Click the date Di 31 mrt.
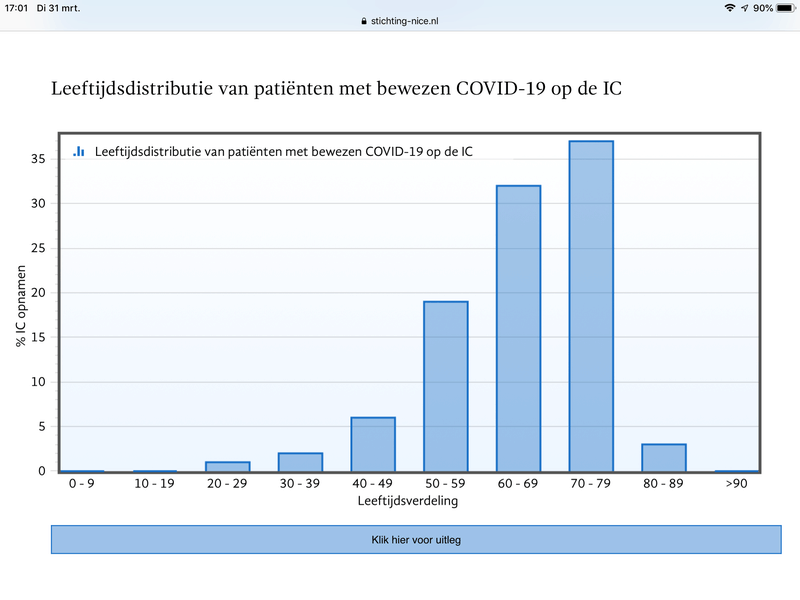The image size is (800, 600). (x=57, y=8)
